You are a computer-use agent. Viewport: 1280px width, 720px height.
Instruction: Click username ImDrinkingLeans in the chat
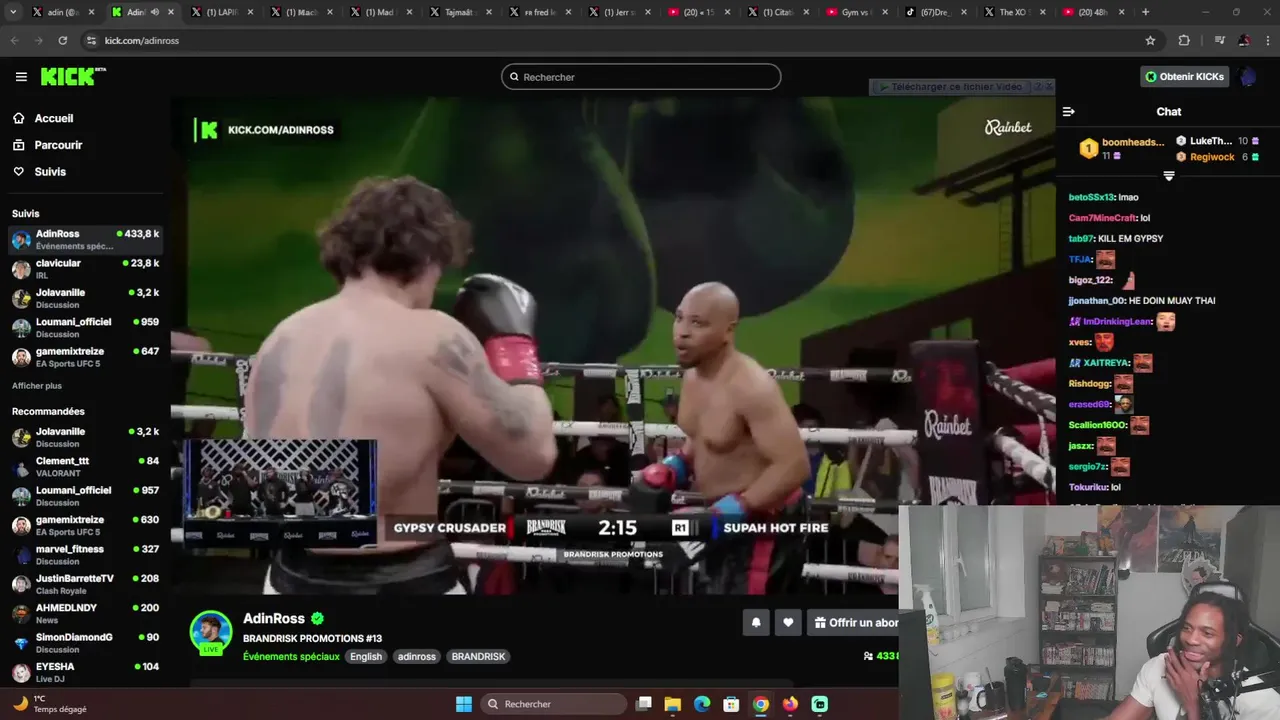(1118, 322)
